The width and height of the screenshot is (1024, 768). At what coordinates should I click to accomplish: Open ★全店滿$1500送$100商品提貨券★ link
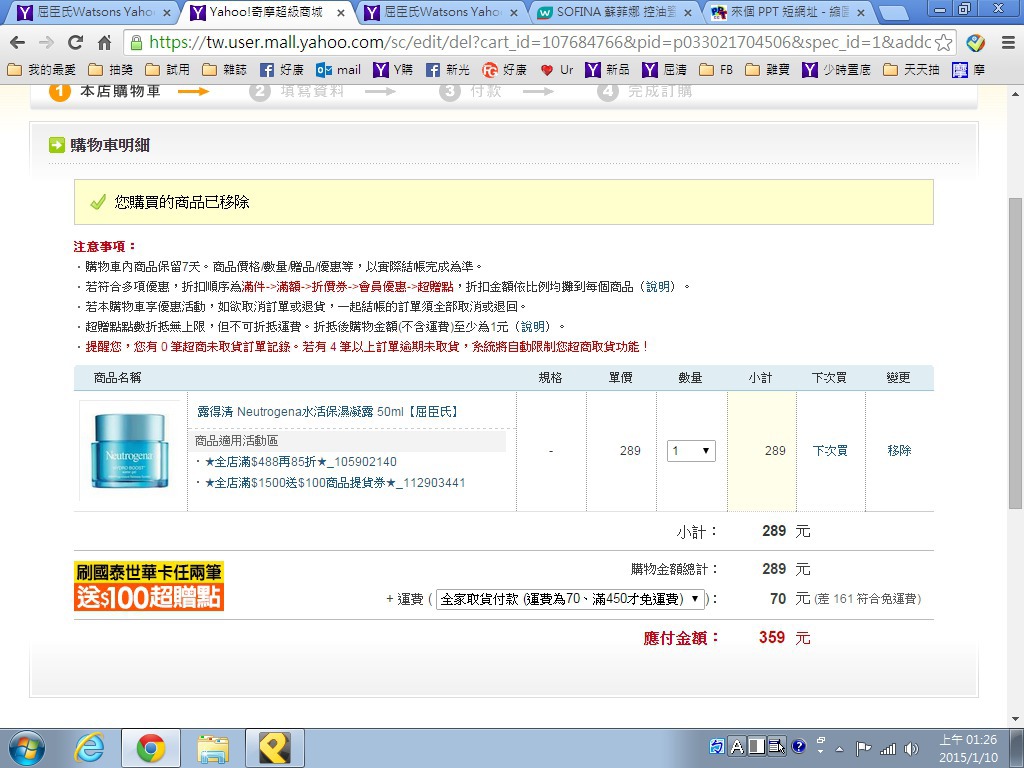coord(335,483)
